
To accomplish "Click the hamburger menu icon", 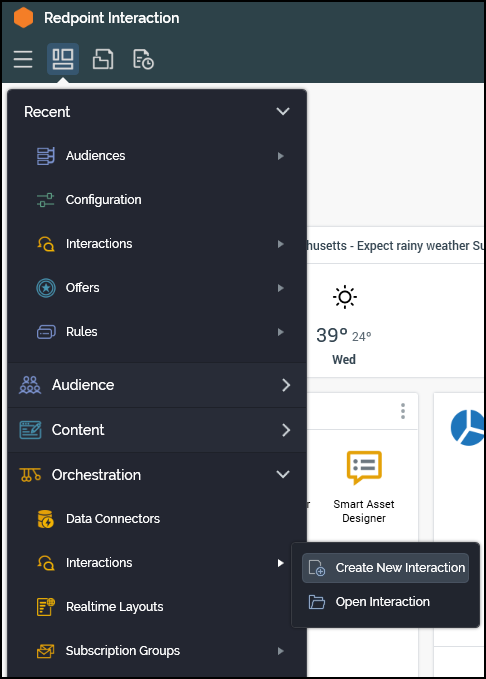I will 23,59.
